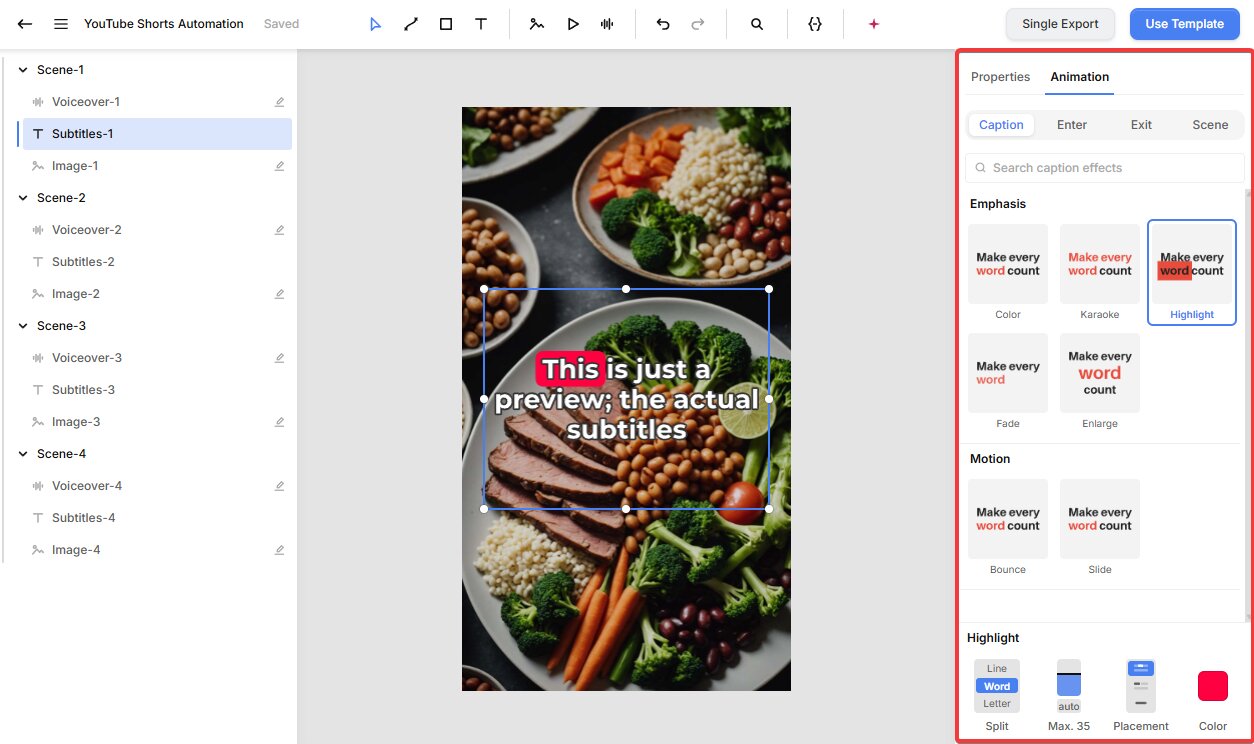This screenshot has height=744, width=1254.
Task: Edit Image-1 with pencil icon
Action: [280, 166]
